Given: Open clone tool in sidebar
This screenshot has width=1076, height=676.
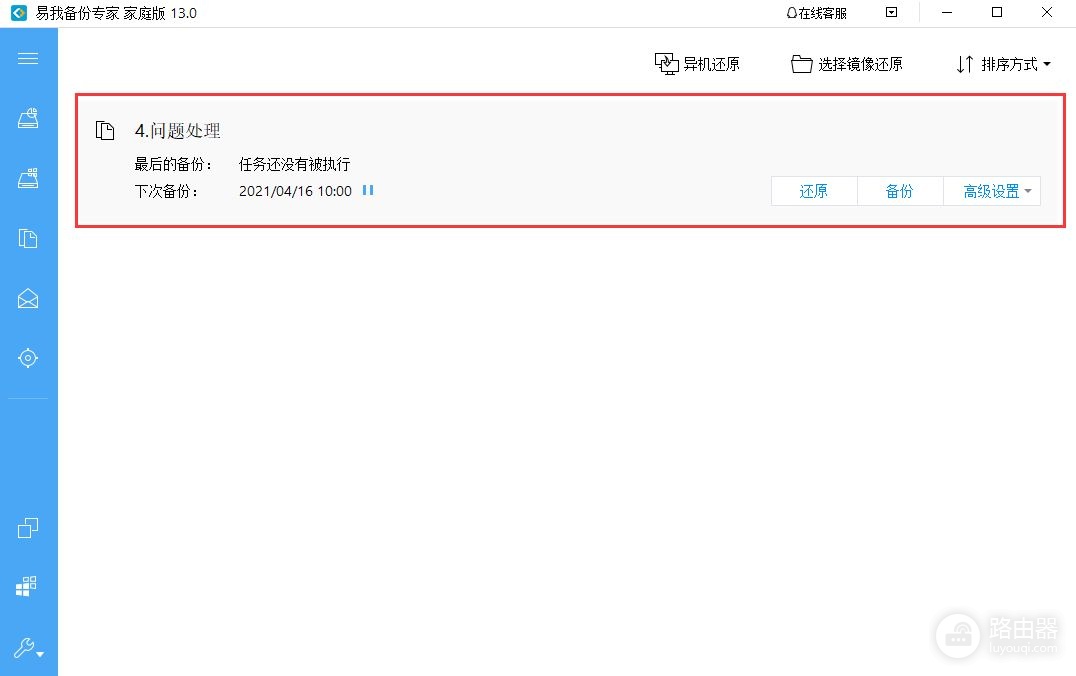Looking at the screenshot, I should point(27,528).
